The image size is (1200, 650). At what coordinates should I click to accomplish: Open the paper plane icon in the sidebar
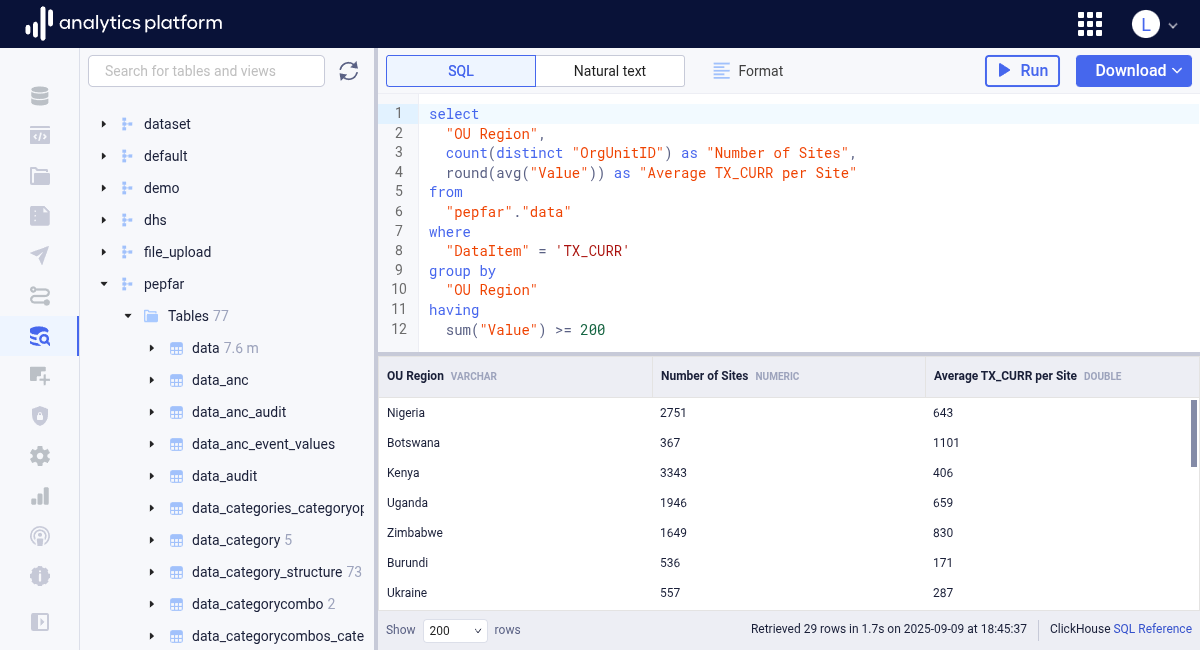coord(39,256)
